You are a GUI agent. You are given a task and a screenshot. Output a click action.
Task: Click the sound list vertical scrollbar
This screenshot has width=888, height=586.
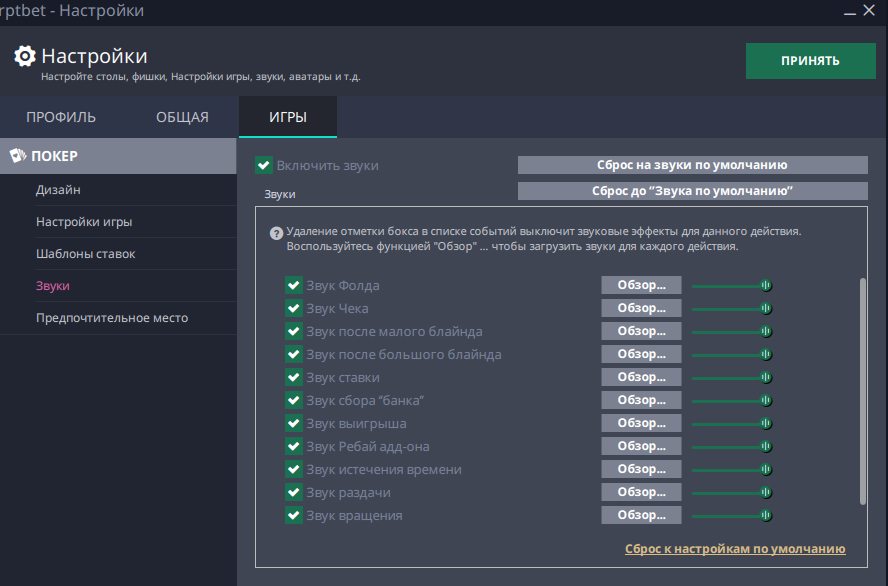[861, 390]
